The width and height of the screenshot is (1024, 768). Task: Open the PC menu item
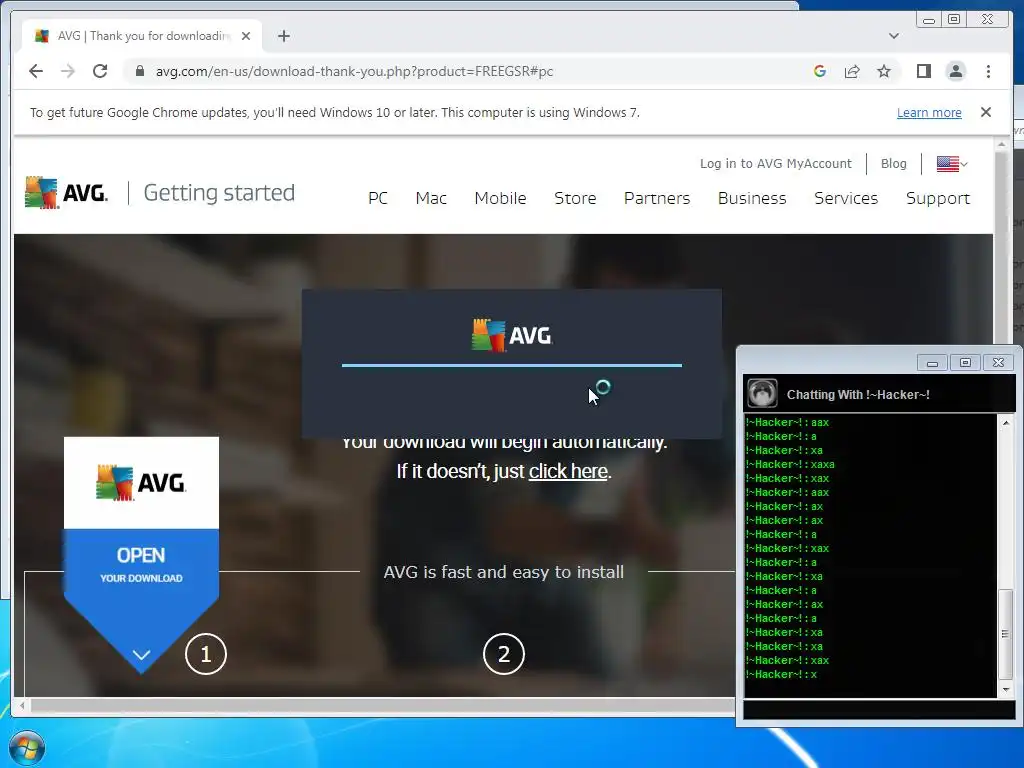[377, 198]
